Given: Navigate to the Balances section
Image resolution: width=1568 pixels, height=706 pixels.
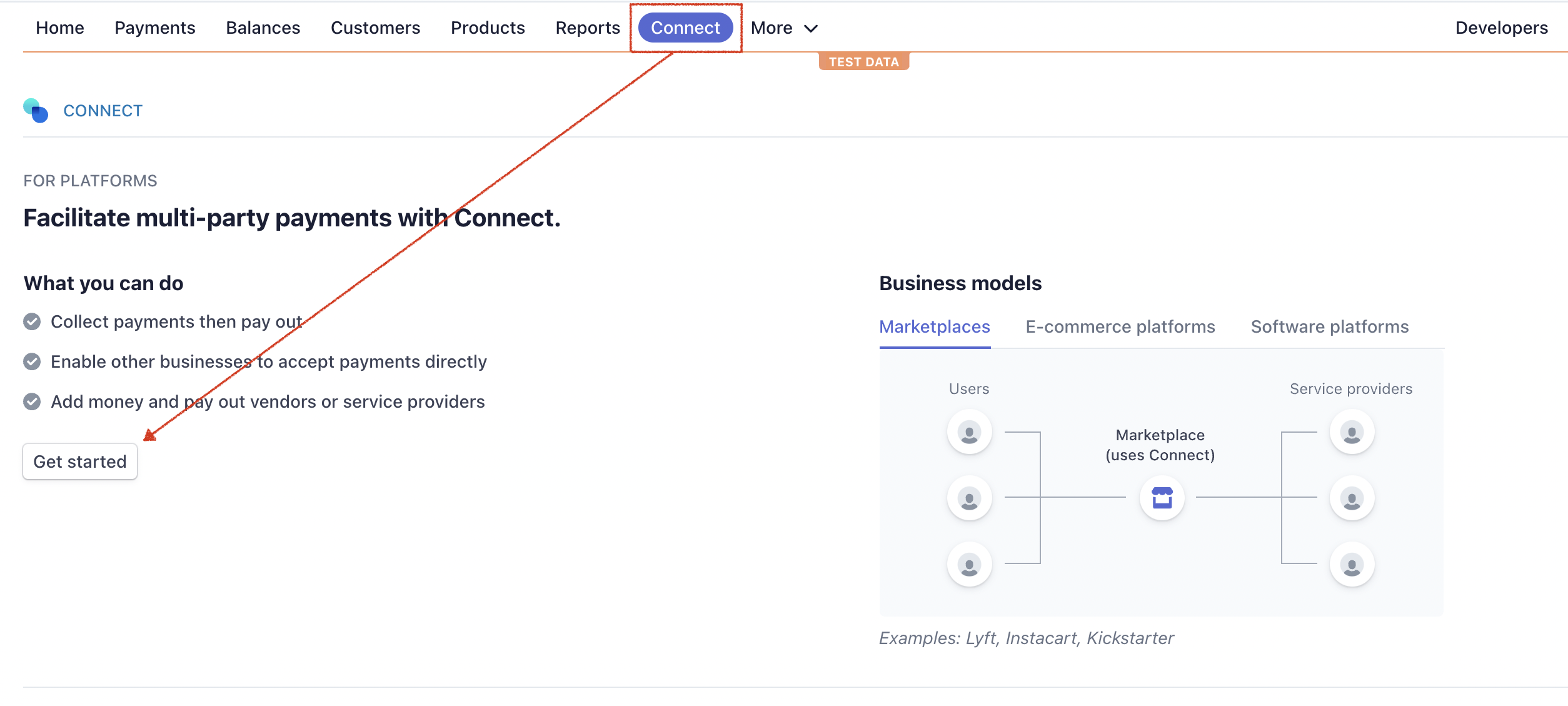Looking at the screenshot, I should [x=263, y=28].
